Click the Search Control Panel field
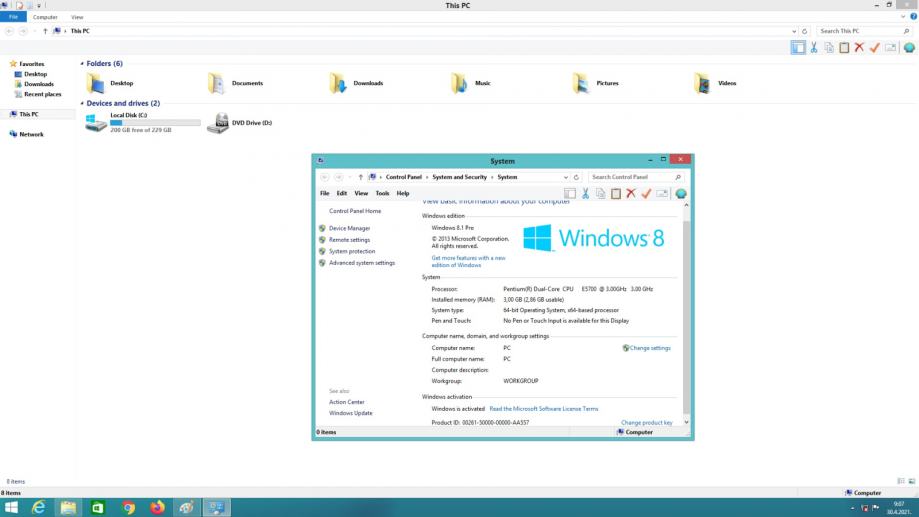 (x=636, y=177)
